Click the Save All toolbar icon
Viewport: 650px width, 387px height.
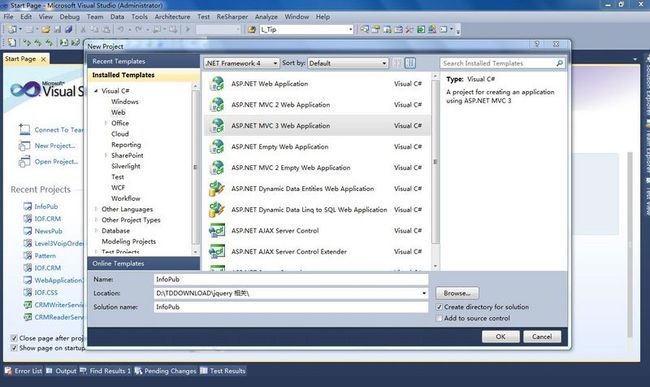[69, 29]
